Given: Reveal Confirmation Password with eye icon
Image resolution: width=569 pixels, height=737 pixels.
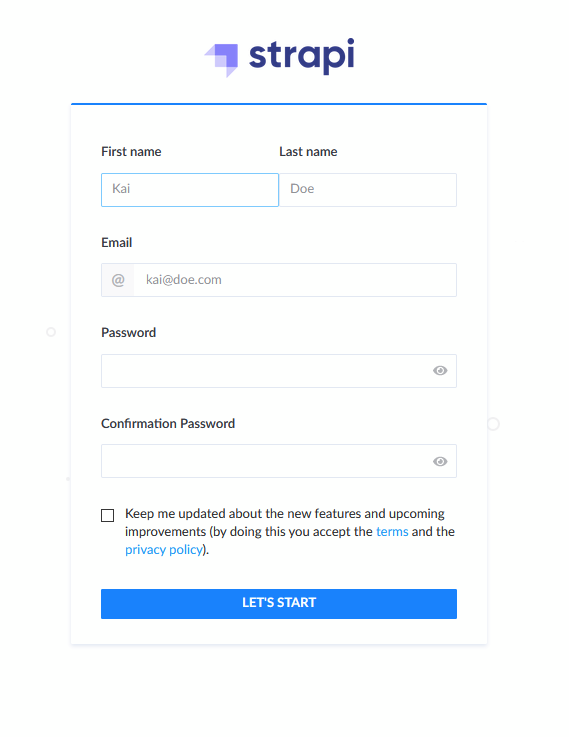Looking at the screenshot, I should [x=440, y=462].
